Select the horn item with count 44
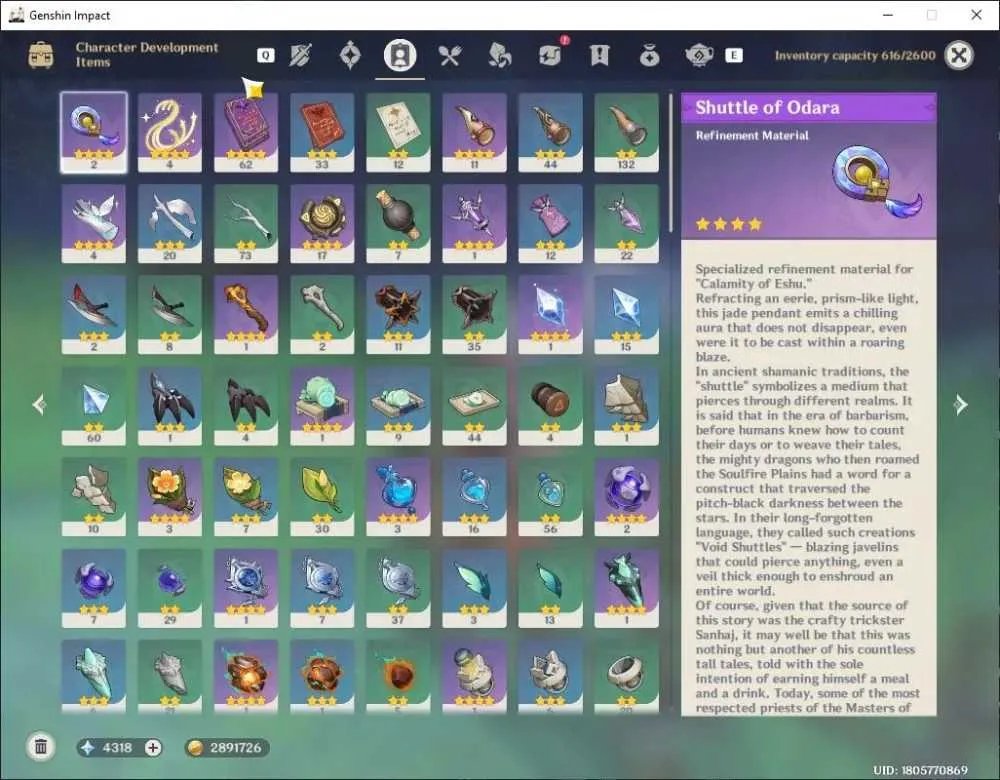The height and width of the screenshot is (780, 1000). [550, 133]
